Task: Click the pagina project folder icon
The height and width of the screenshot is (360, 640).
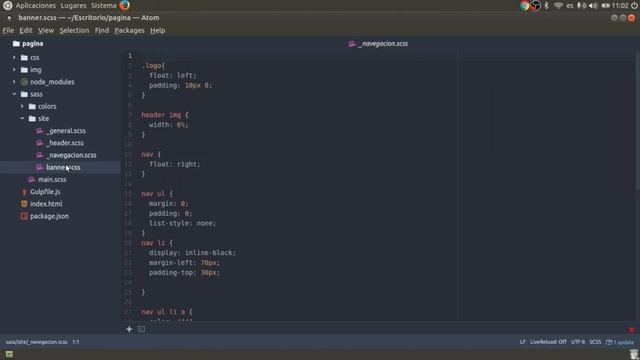Action: (16, 43)
